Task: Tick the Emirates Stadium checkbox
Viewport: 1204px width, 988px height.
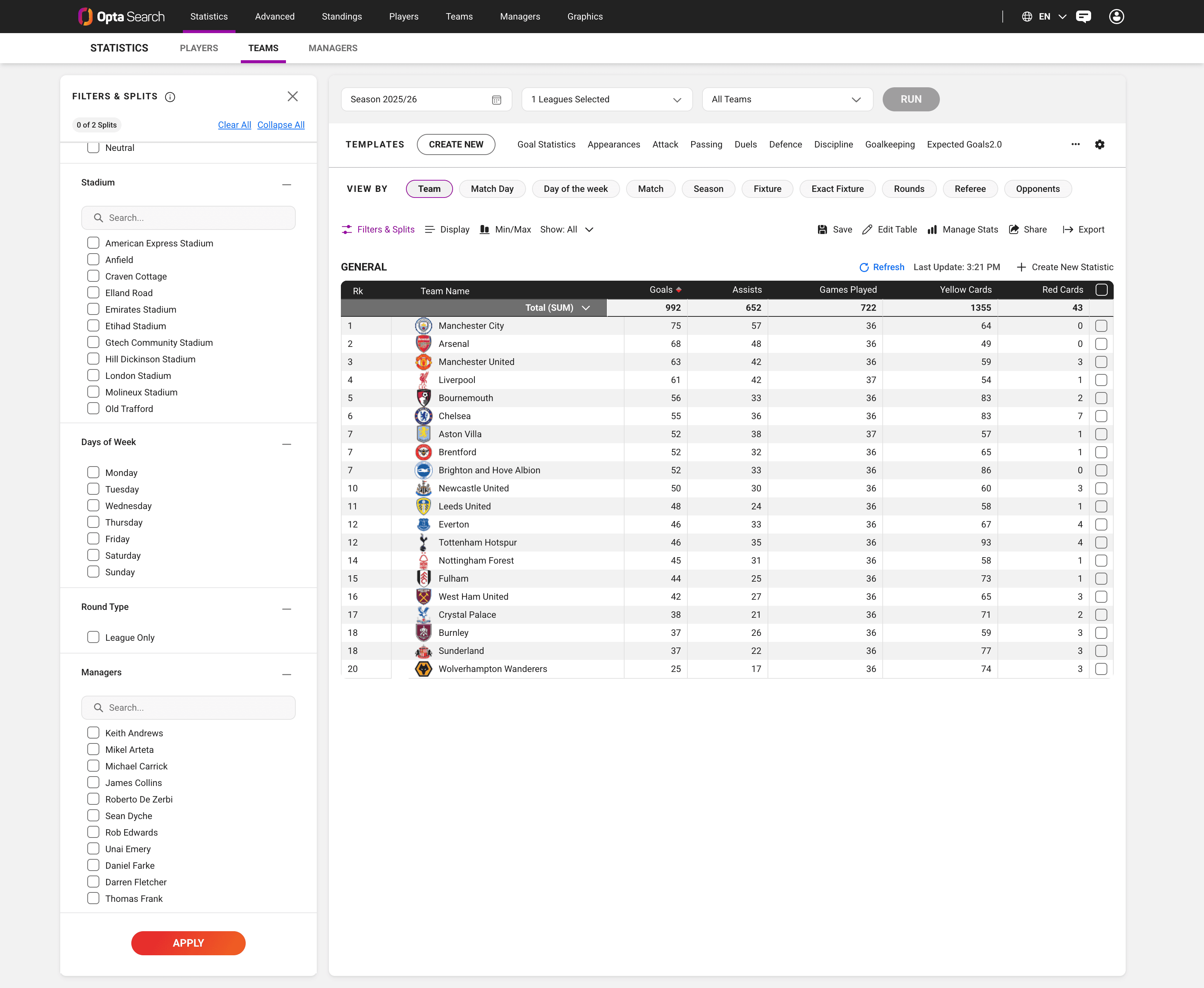Action: tap(93, 309)
